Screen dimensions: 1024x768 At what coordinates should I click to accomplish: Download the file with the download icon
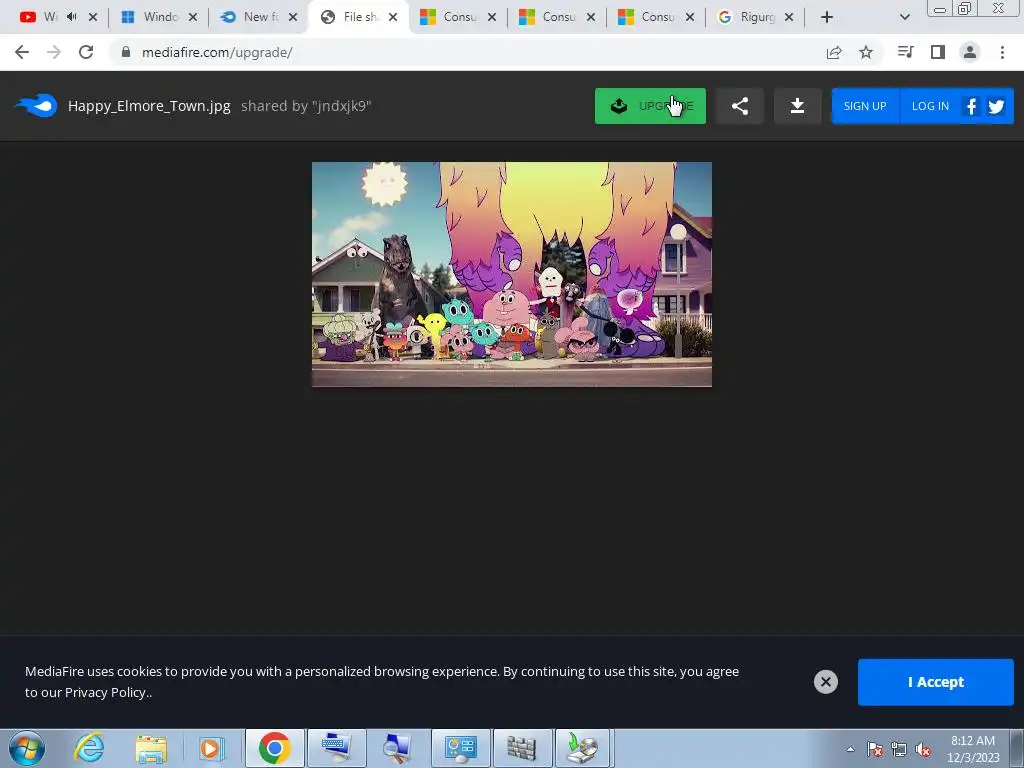coord(797,106)
